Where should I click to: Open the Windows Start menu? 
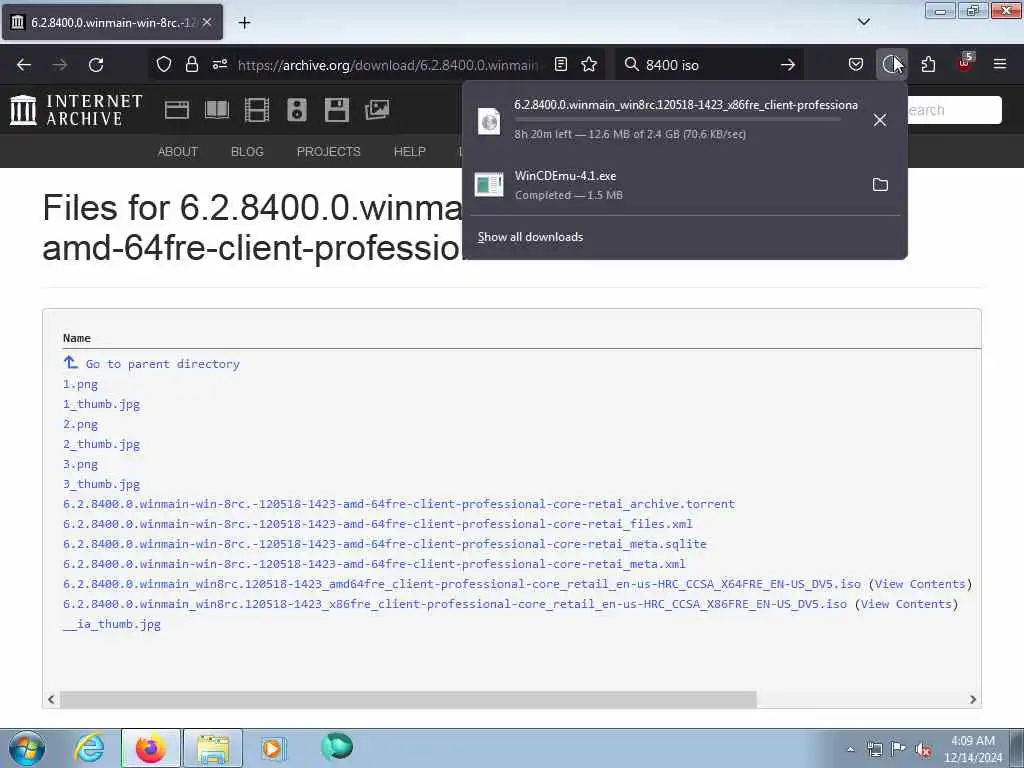point(27,748)
